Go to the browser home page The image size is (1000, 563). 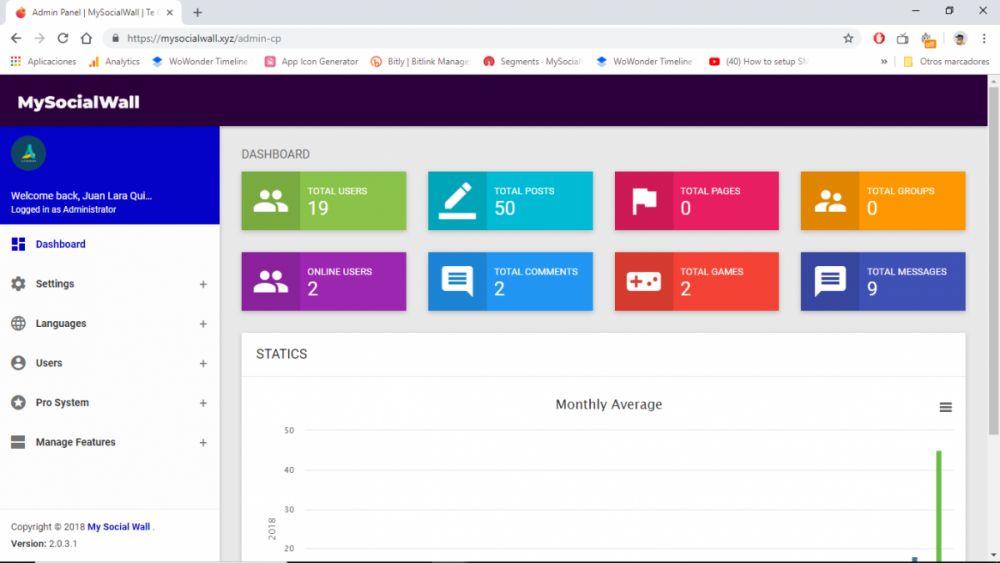[86, 38]
